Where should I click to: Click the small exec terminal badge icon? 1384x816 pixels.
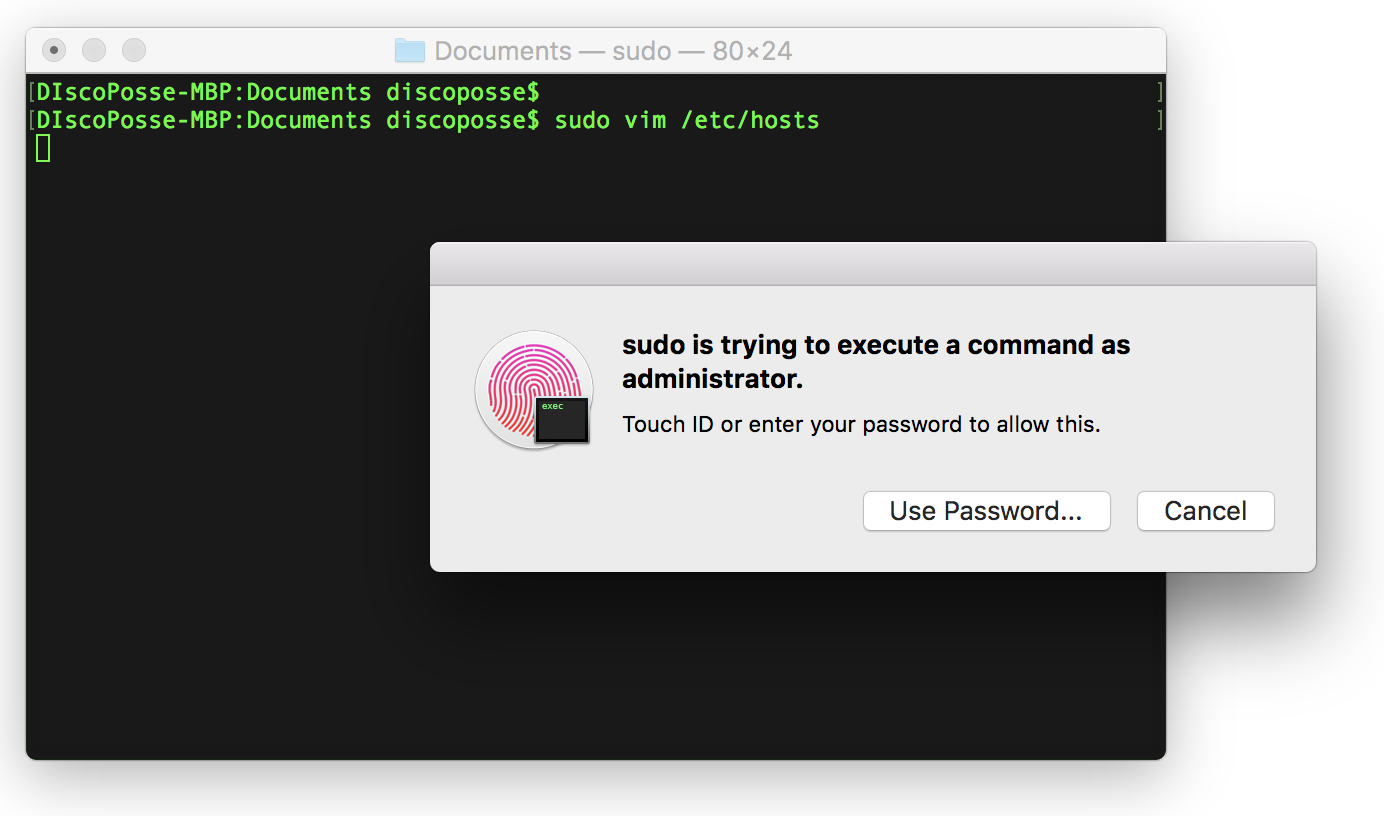pyautogui.click(x=562, y=420)
